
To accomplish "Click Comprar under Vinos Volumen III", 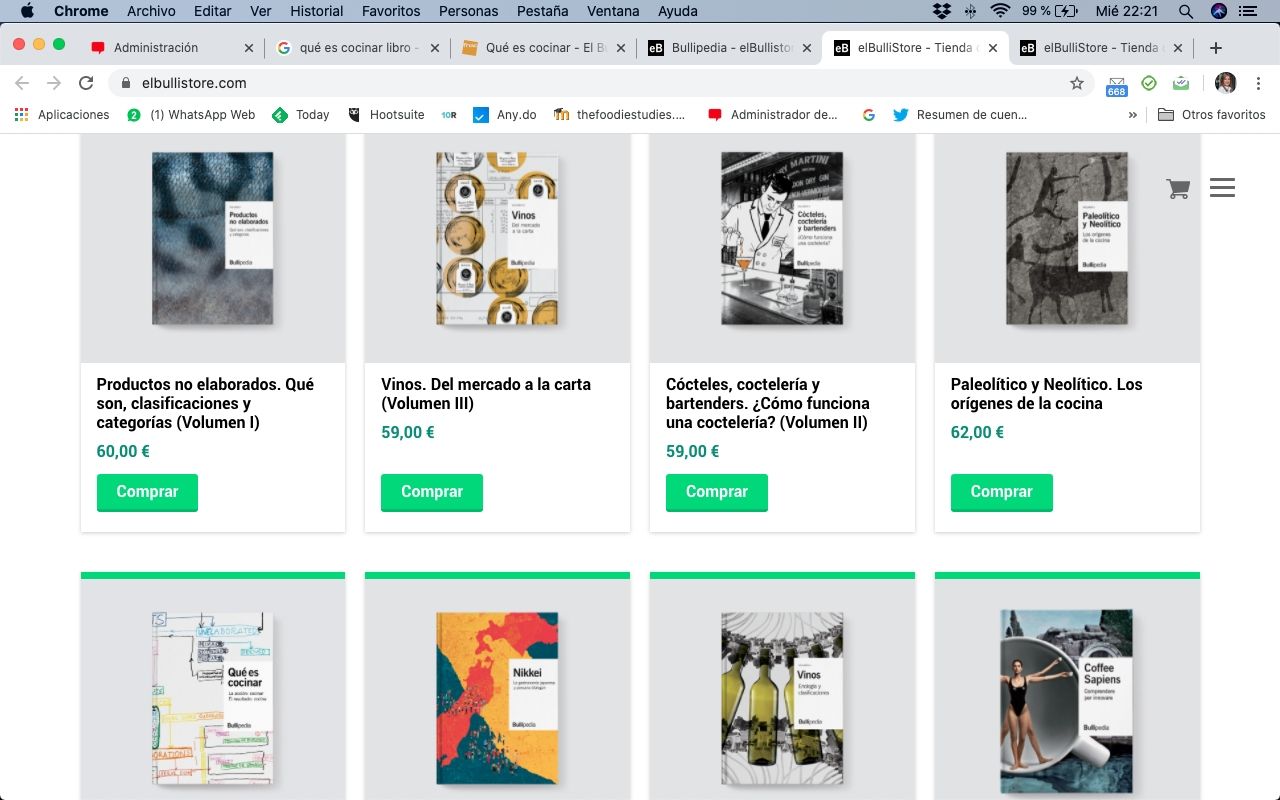I will pyautogui.click(x=432, y=492).
